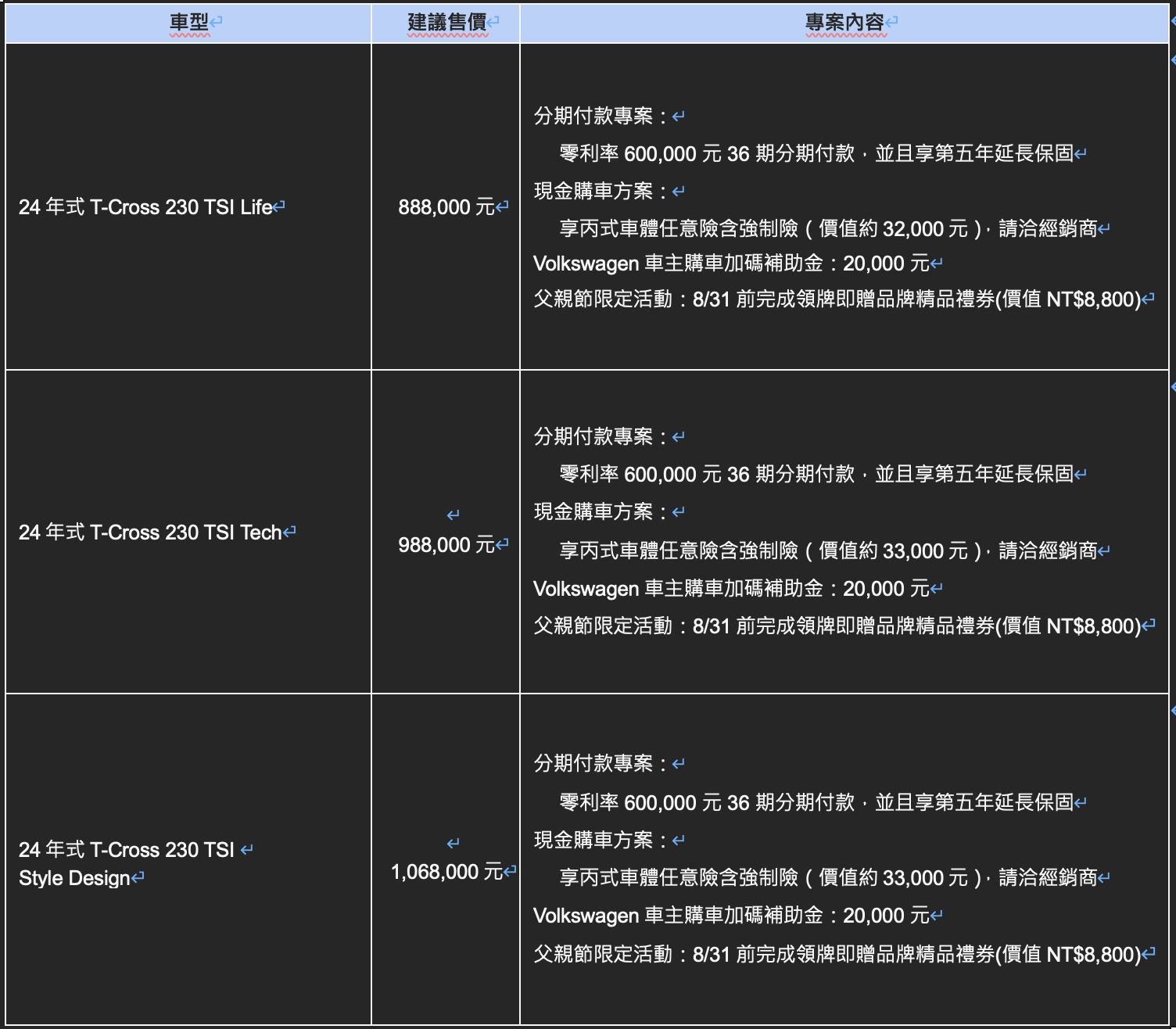Click 現金購車方案 heading in the Life row
This screenshot has height=1029, width=1176.
coord(593,192)
